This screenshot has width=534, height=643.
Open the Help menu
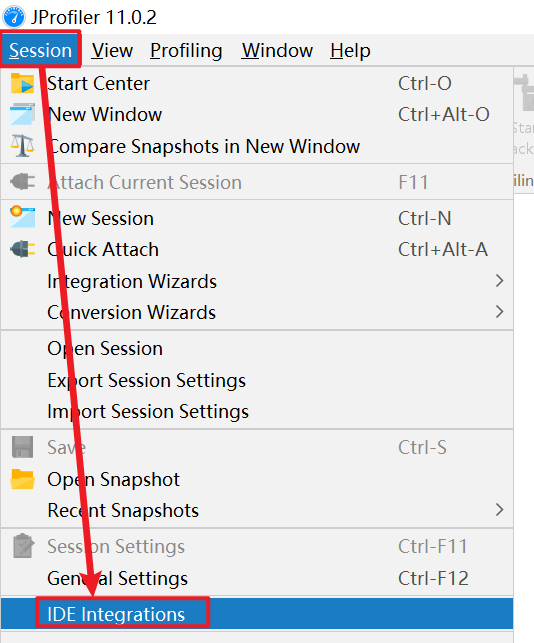(x=350, y=50)
